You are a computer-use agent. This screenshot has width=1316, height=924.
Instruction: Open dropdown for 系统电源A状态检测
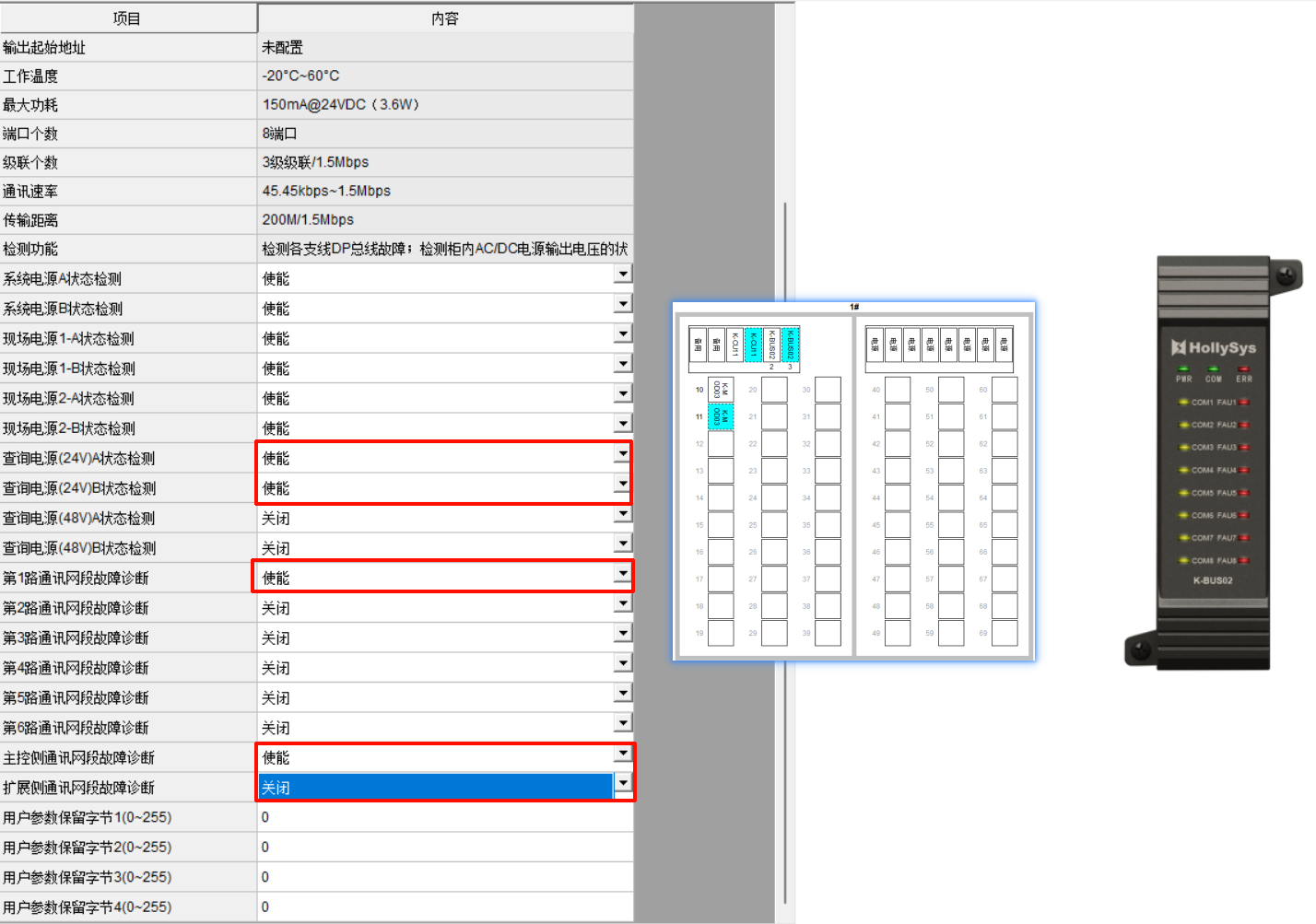pyautogui.click(x=623, y=275)
